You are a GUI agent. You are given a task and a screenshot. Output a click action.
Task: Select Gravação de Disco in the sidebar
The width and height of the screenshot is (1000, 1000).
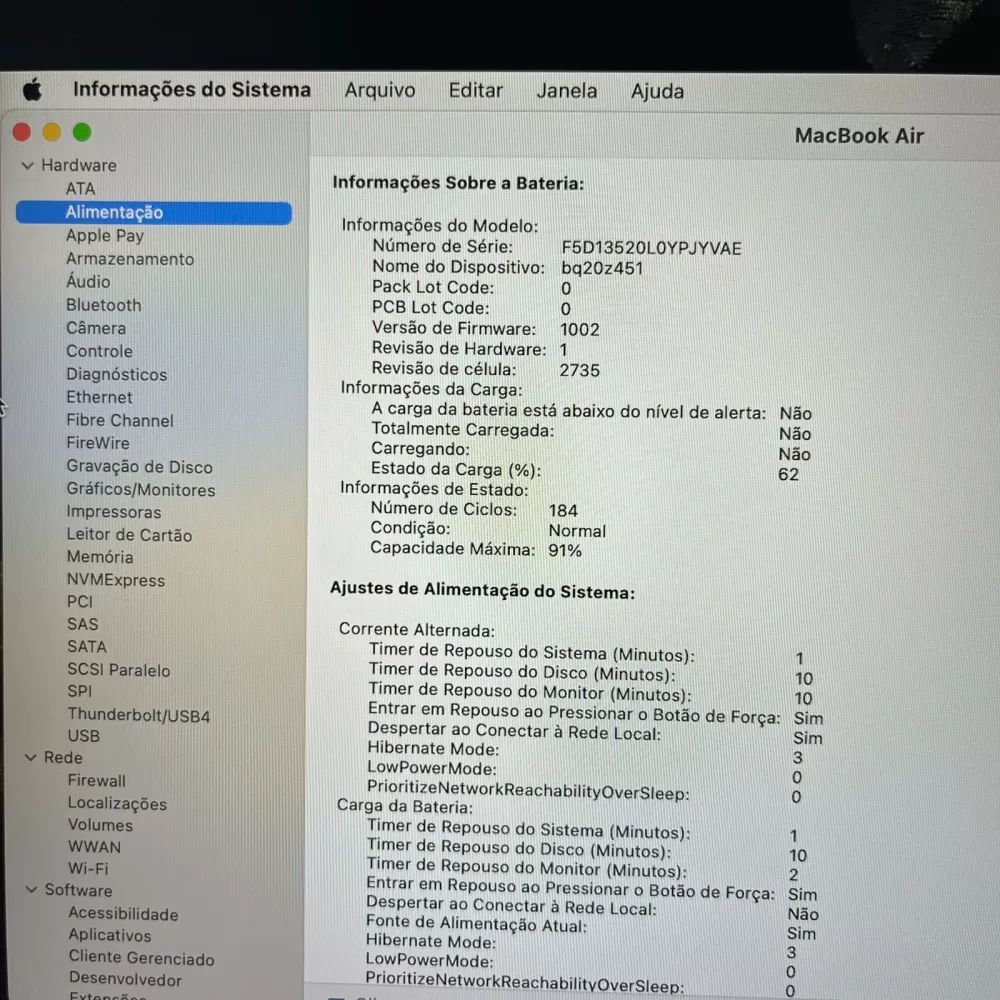140,467
